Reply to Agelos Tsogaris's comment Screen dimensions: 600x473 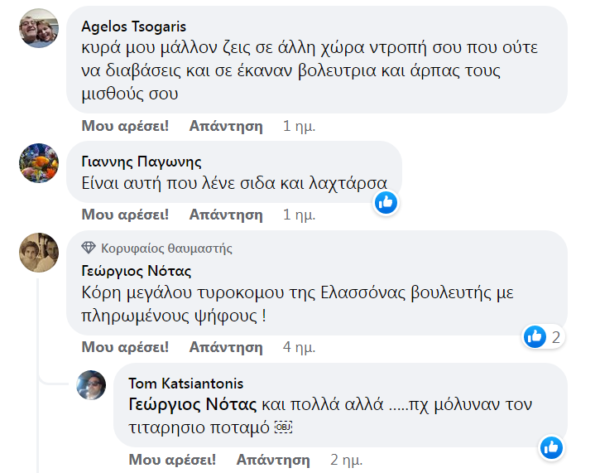tap(226, 127)
